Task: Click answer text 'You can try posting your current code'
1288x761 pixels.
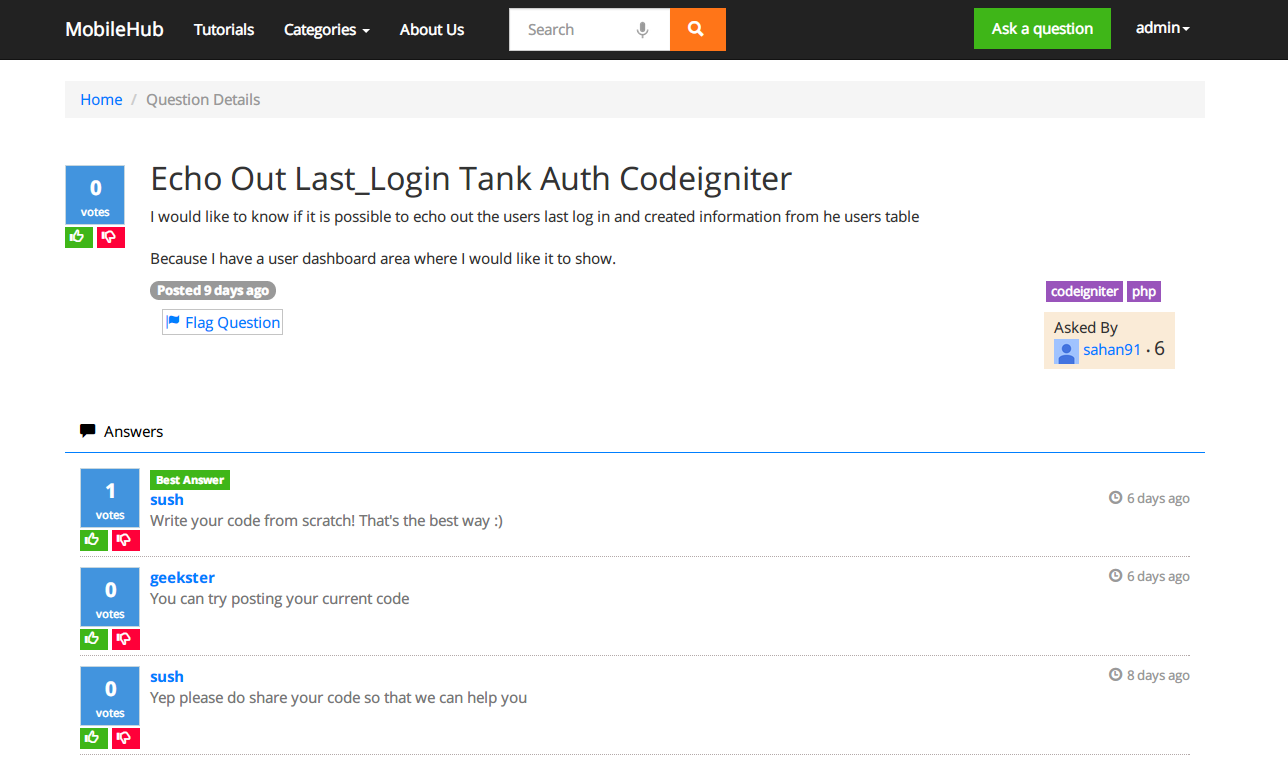Action: coord(280,599)
